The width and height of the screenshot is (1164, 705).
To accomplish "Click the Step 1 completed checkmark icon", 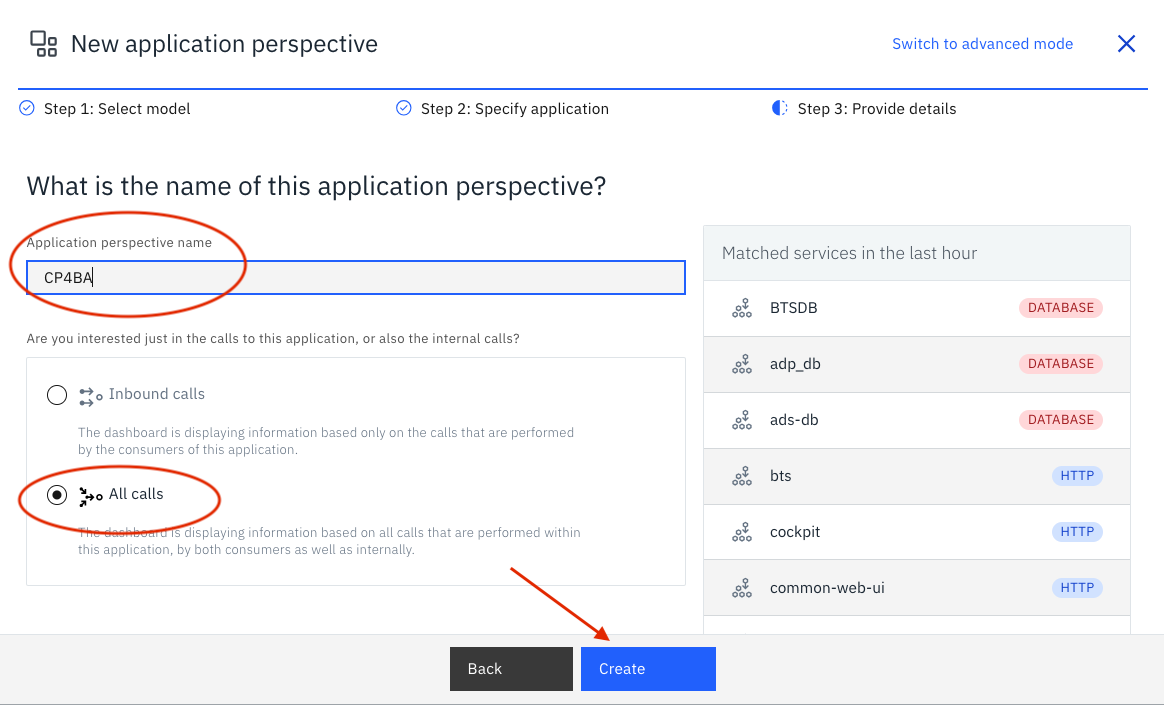I will [27, 108].
